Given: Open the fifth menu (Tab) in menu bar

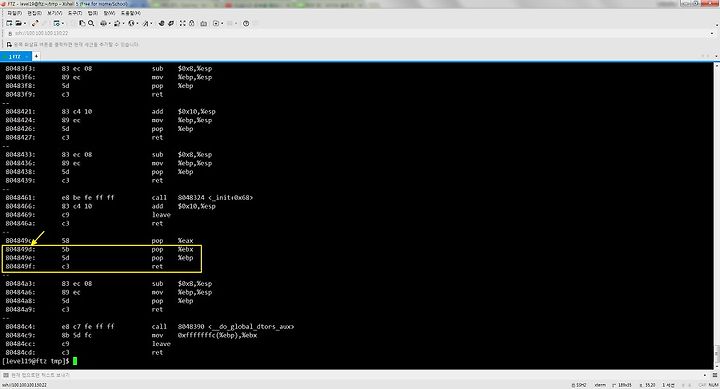Looking at the screenshot, I should [93, 13].
